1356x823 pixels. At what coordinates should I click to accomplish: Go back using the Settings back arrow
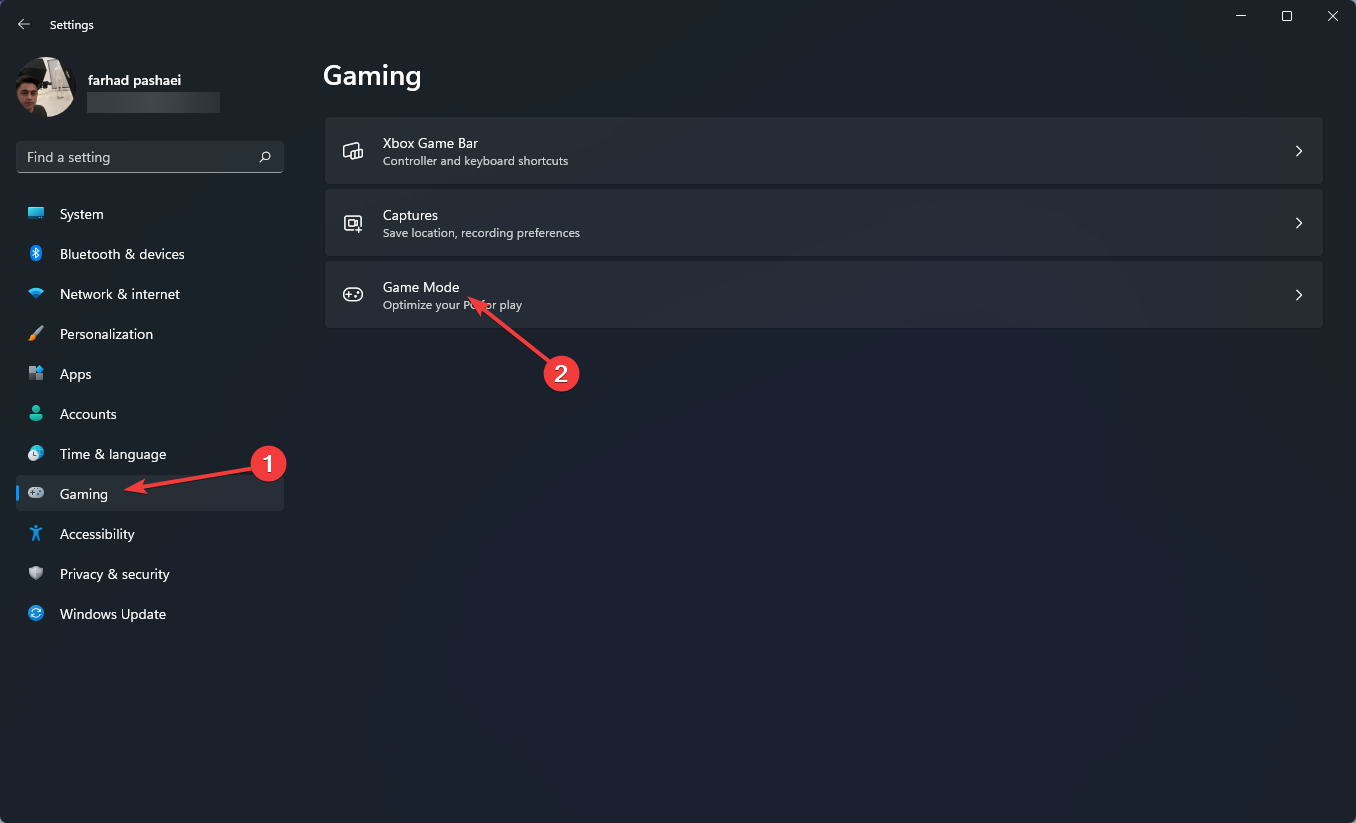24,24
